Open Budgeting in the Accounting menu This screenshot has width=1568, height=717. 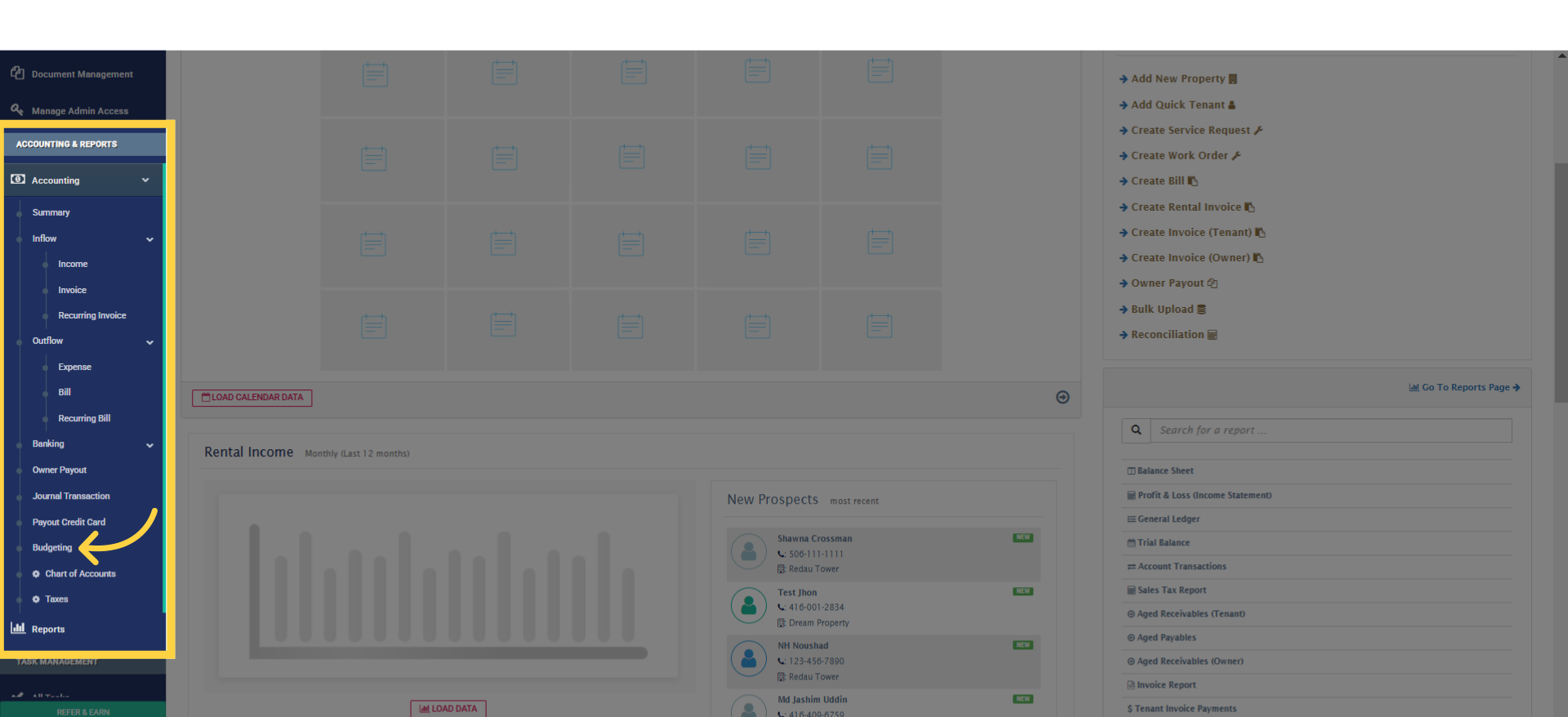click(x=52, y=548)
